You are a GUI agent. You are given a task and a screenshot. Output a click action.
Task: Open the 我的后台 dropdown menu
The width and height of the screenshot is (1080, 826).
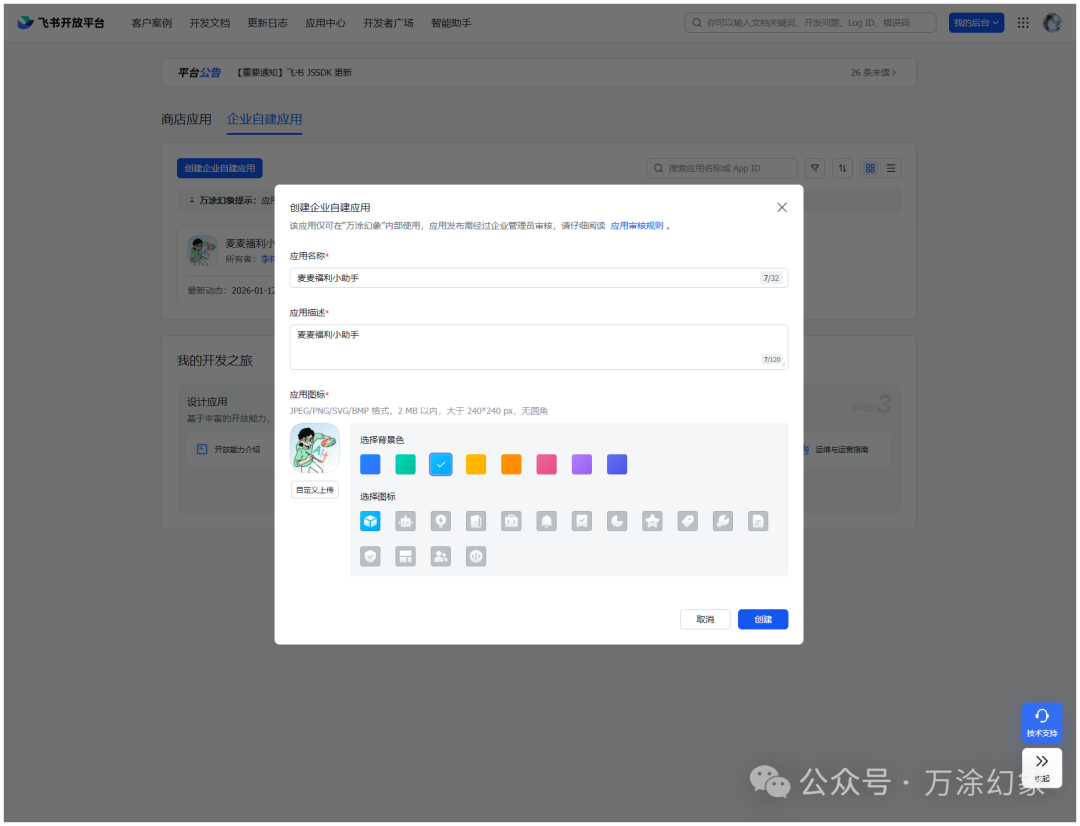[976, 22]
